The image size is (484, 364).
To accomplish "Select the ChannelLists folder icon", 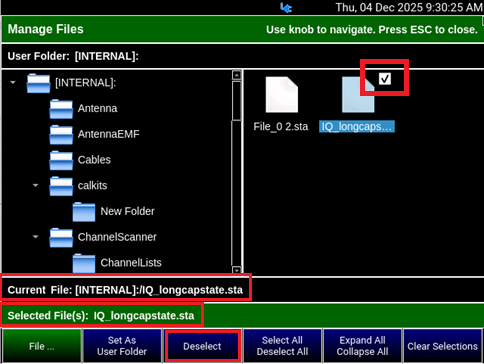I will pos(84,263).
